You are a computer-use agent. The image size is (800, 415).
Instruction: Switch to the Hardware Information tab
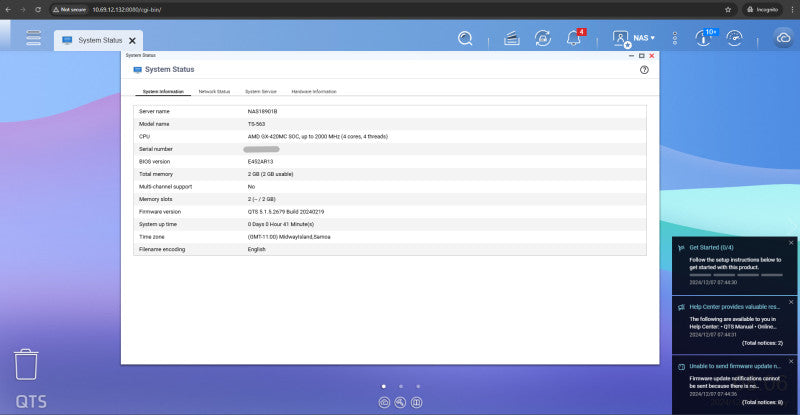coord(314,91)
